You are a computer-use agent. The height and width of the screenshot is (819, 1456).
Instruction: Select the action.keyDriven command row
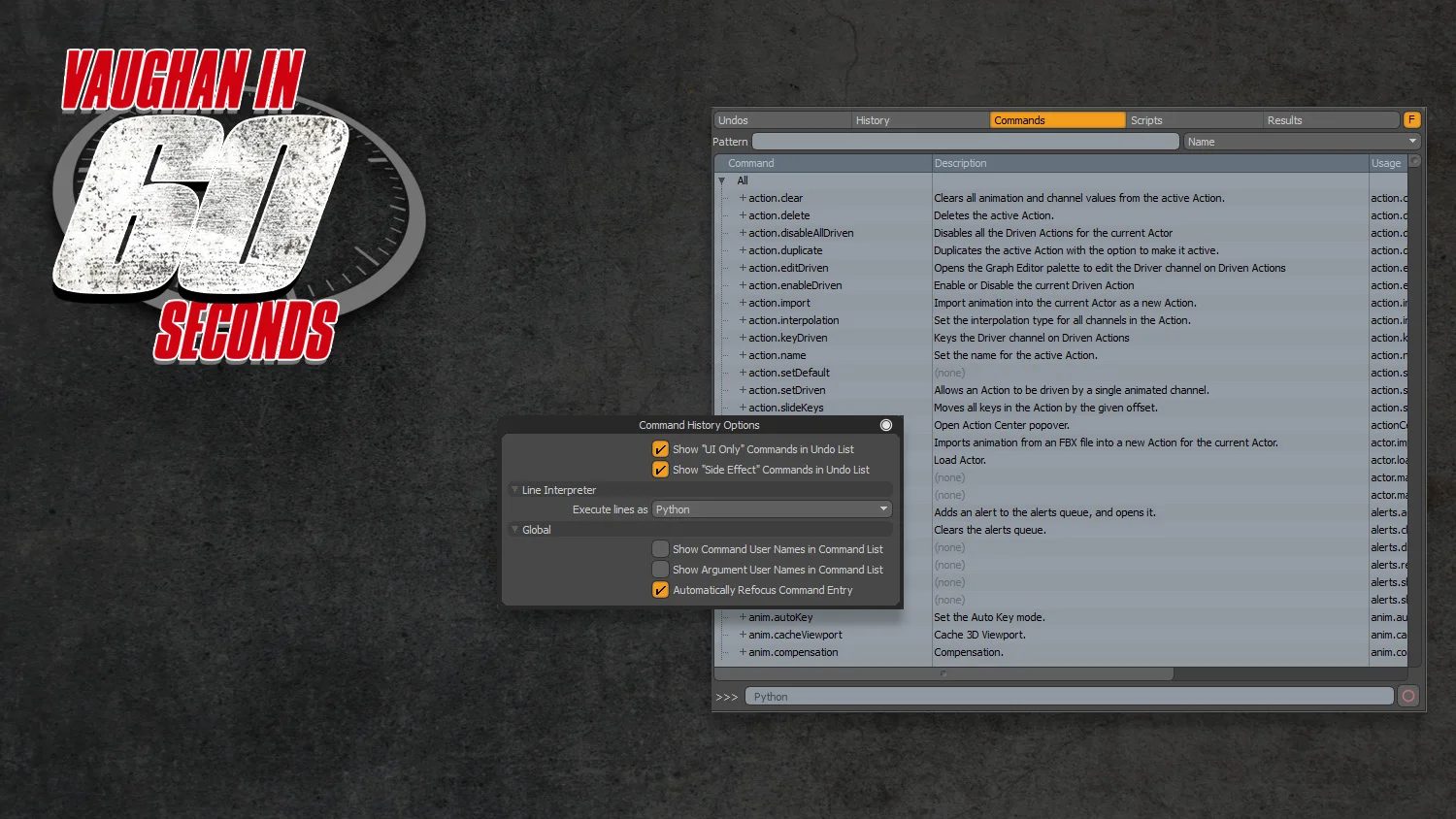tap(1062, 338)
